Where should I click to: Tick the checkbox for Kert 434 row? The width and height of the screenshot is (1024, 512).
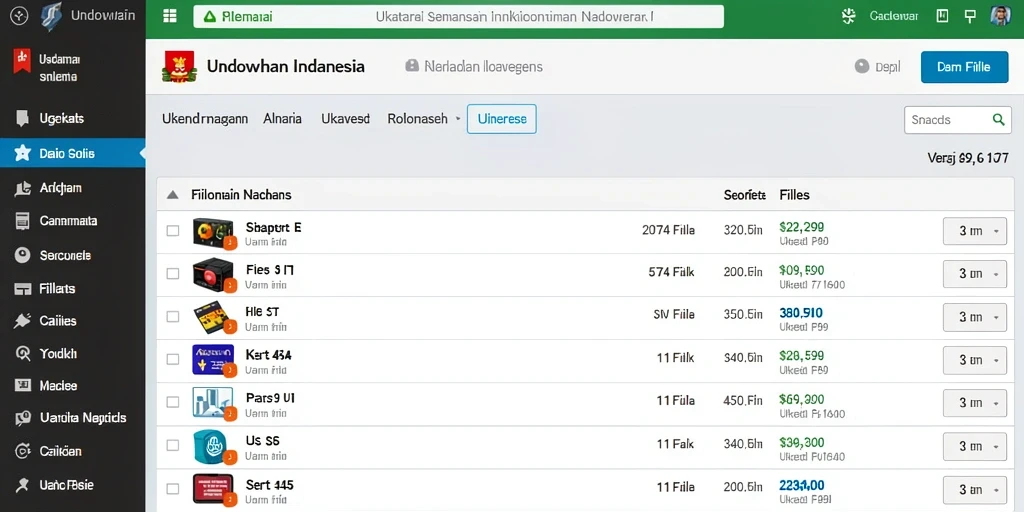point(172,359)
